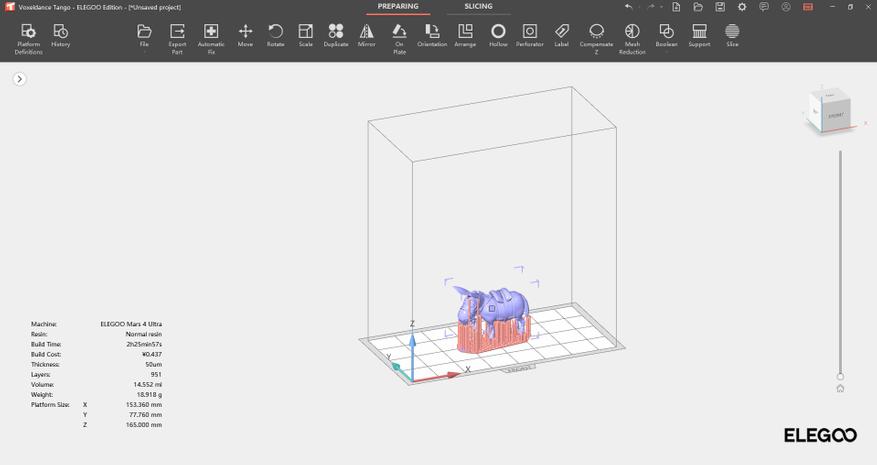The image size is (877, 465).
Task: Click the History toolbar icon
Action: [60, 37]
